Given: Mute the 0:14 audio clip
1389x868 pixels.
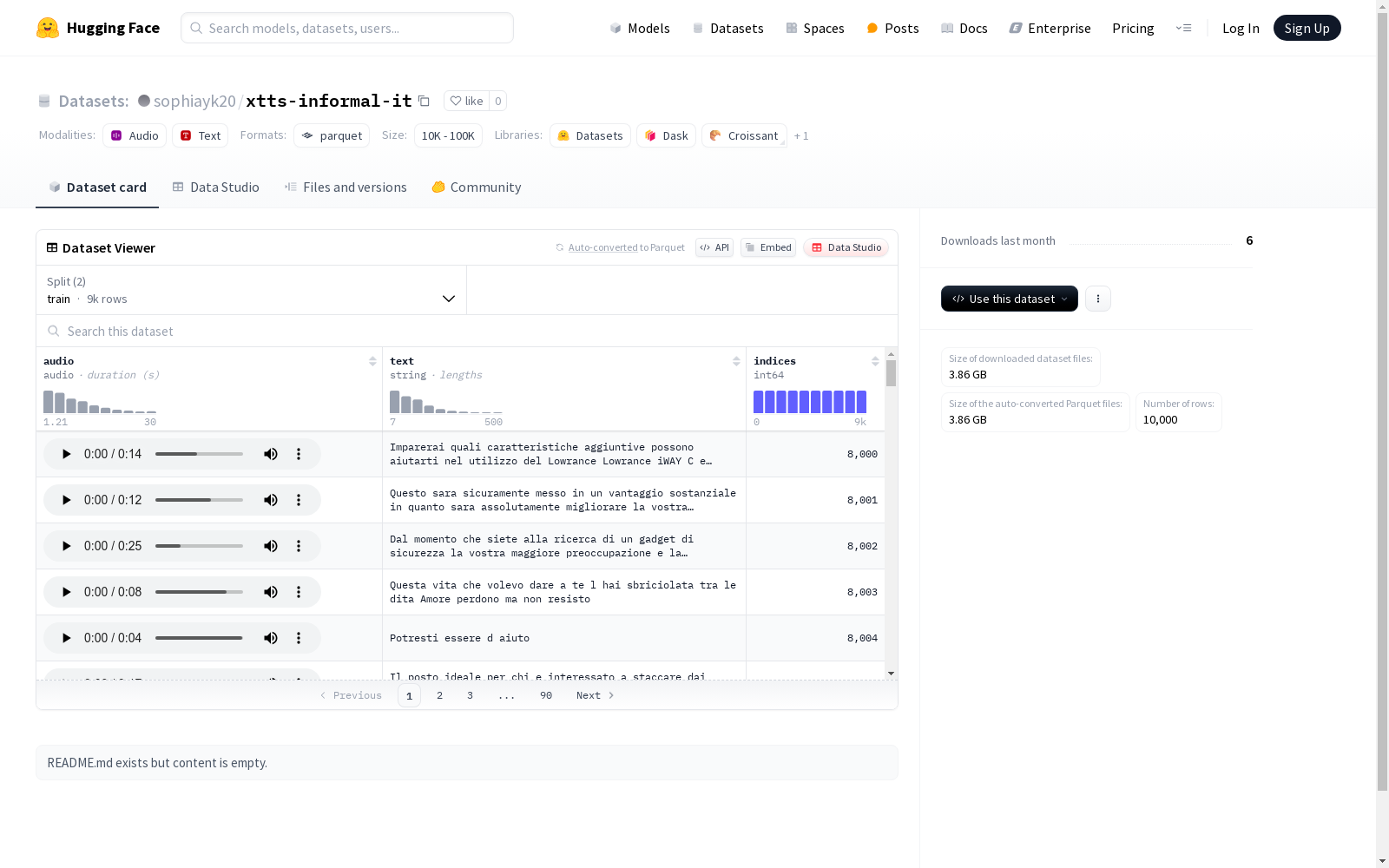Looking at the screenshot, I should [x=271, y=454].
